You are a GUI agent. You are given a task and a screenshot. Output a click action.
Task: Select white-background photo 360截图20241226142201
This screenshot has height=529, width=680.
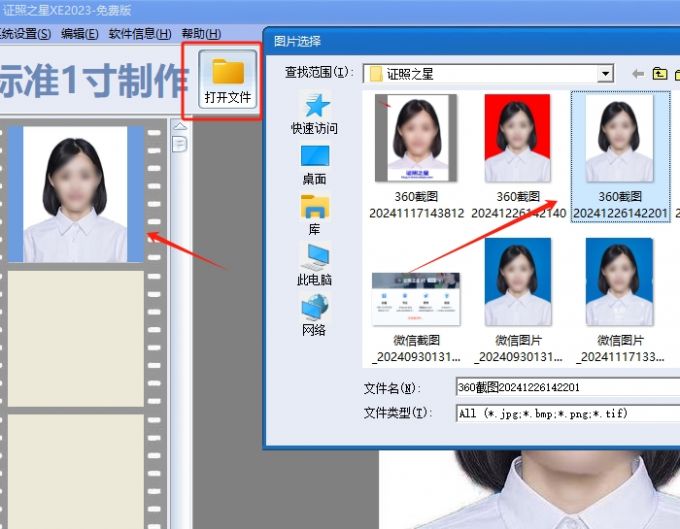(620, 157)
